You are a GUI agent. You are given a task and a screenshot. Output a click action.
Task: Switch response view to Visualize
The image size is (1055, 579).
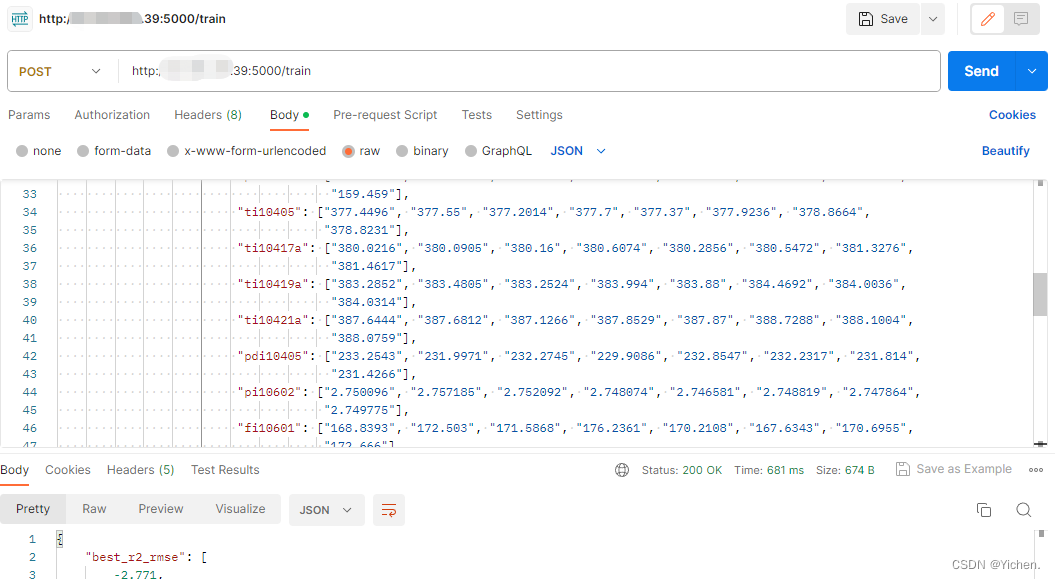[x=240, y=509]
